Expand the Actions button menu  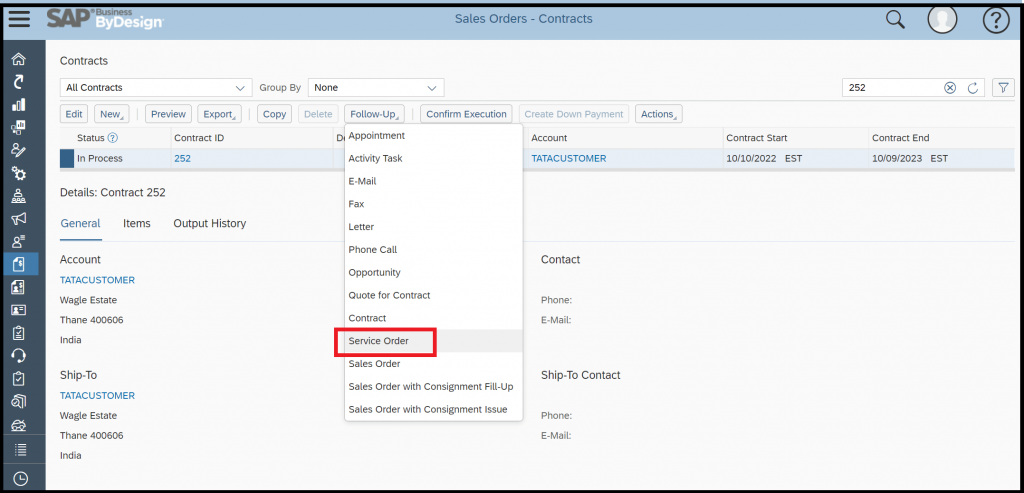(x=658, y=114)
